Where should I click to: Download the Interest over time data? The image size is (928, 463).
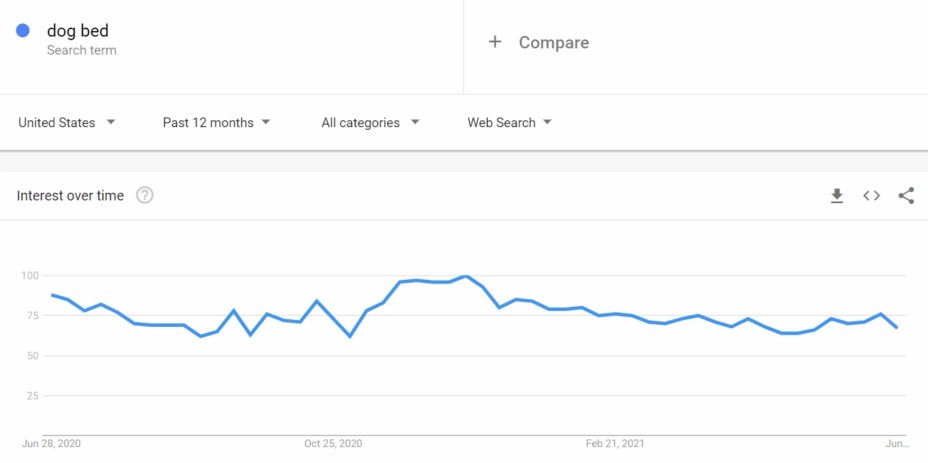point(837,196)
